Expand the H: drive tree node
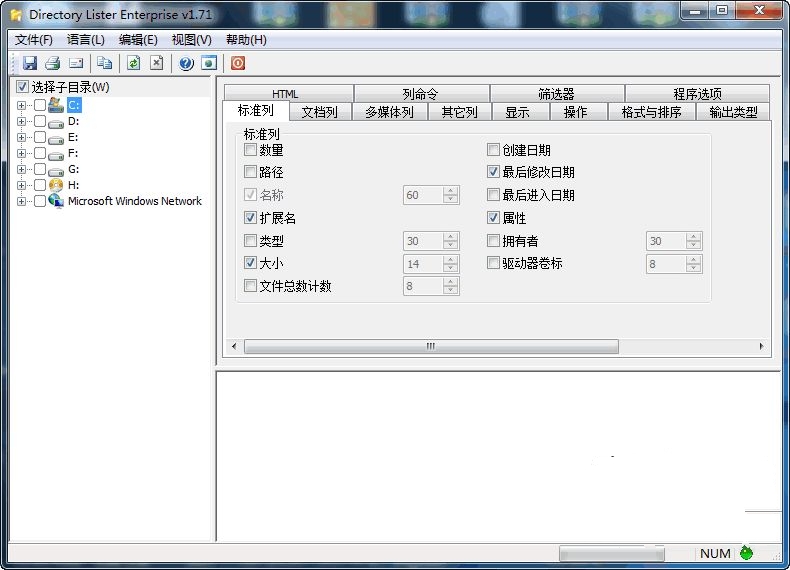The image size is (790, 570). (21, 185)
